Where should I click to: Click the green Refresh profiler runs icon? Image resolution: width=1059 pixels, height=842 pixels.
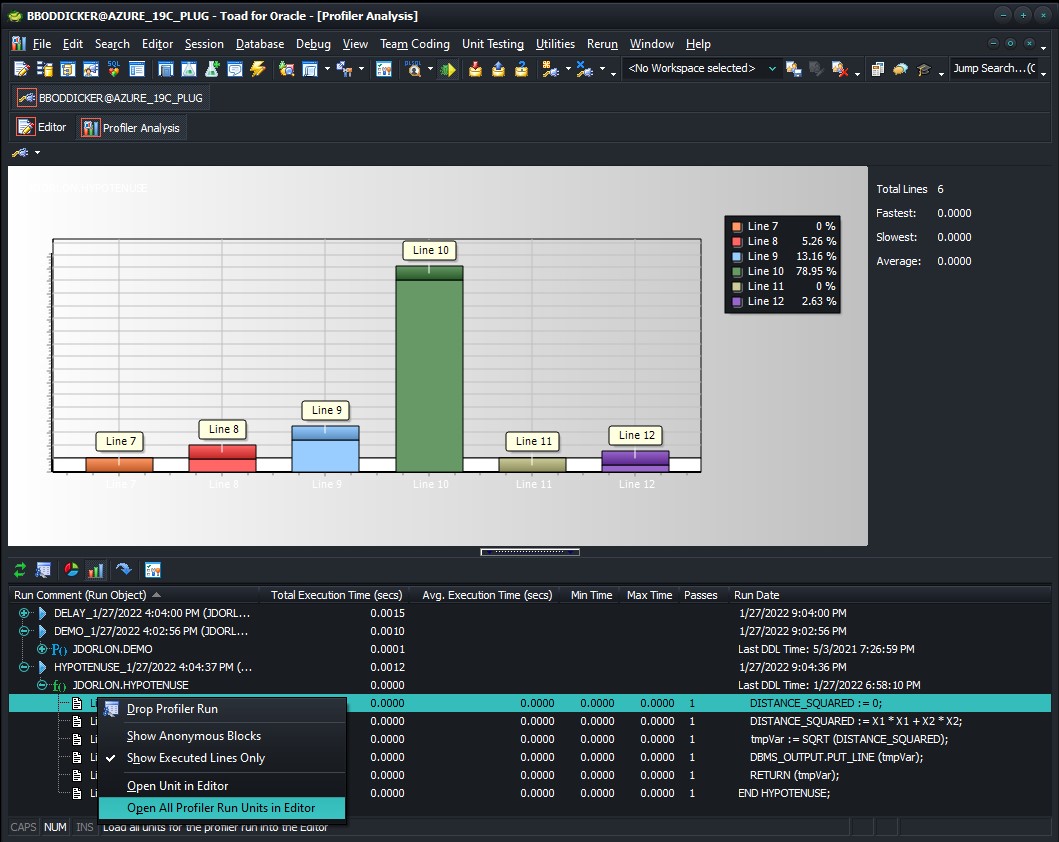point(20,570)
